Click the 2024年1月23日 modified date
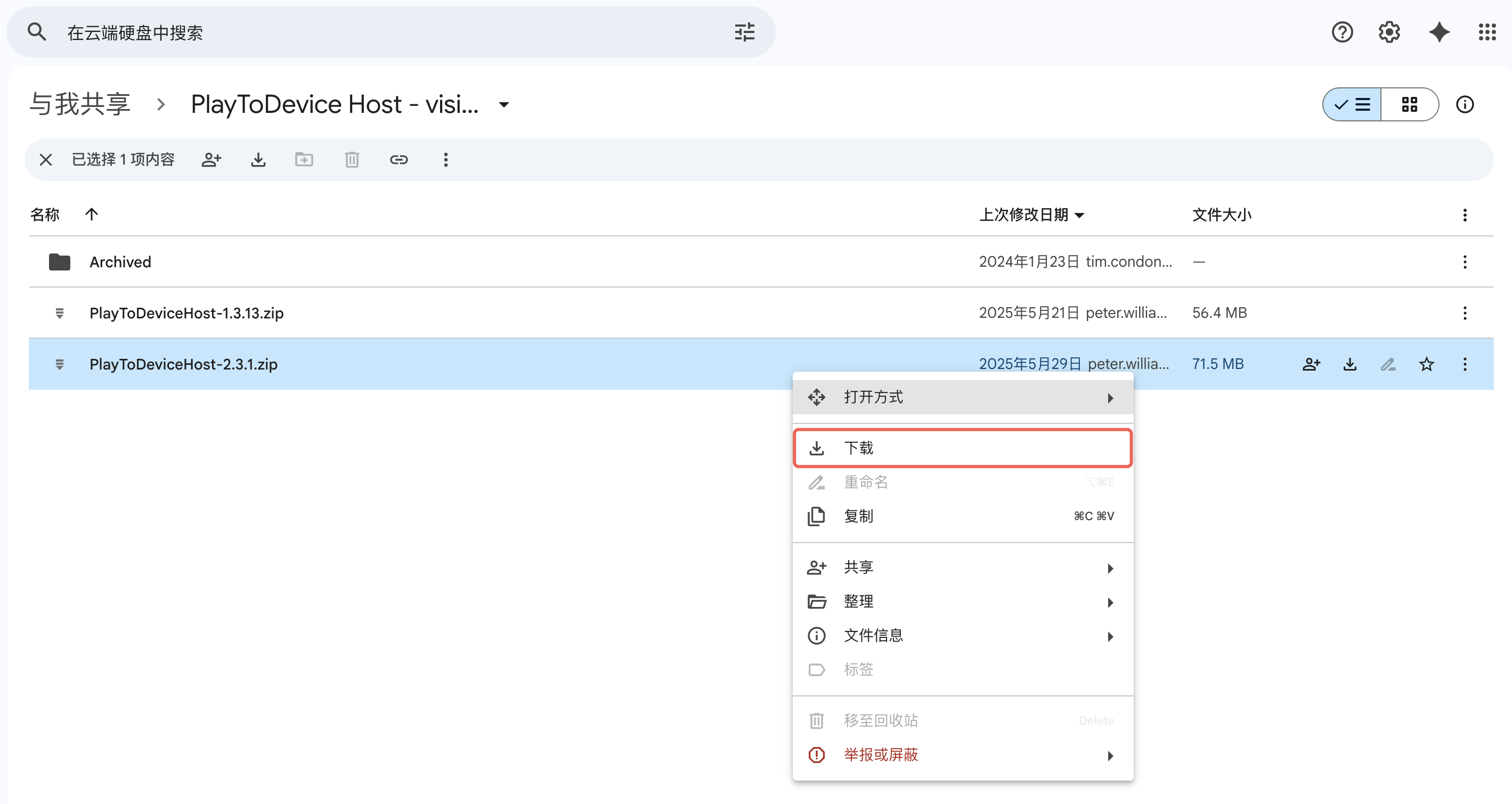 [1028, 261]
